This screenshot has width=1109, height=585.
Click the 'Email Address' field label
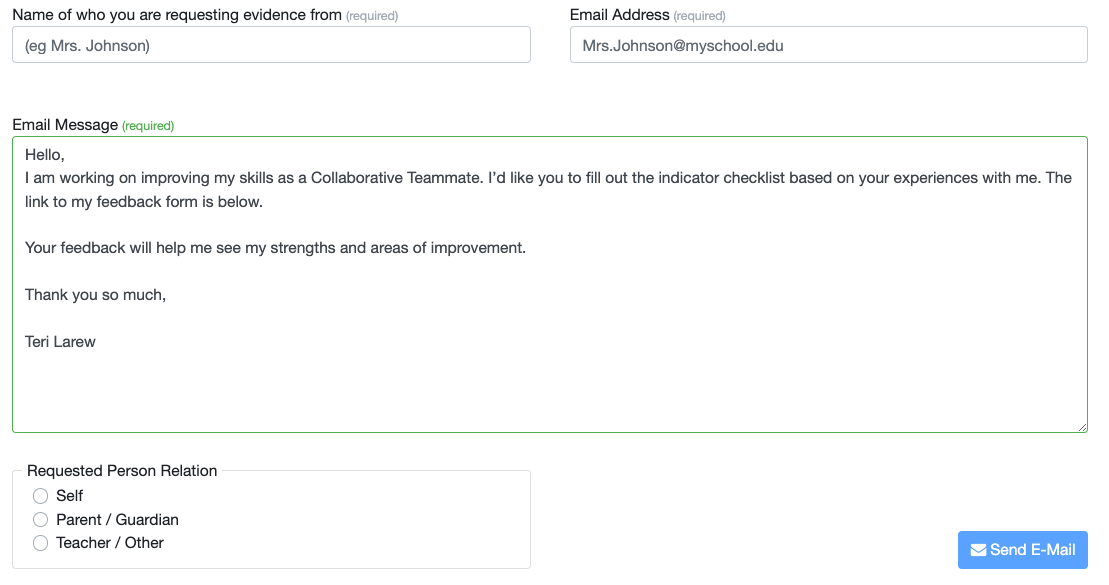point(620,15)
